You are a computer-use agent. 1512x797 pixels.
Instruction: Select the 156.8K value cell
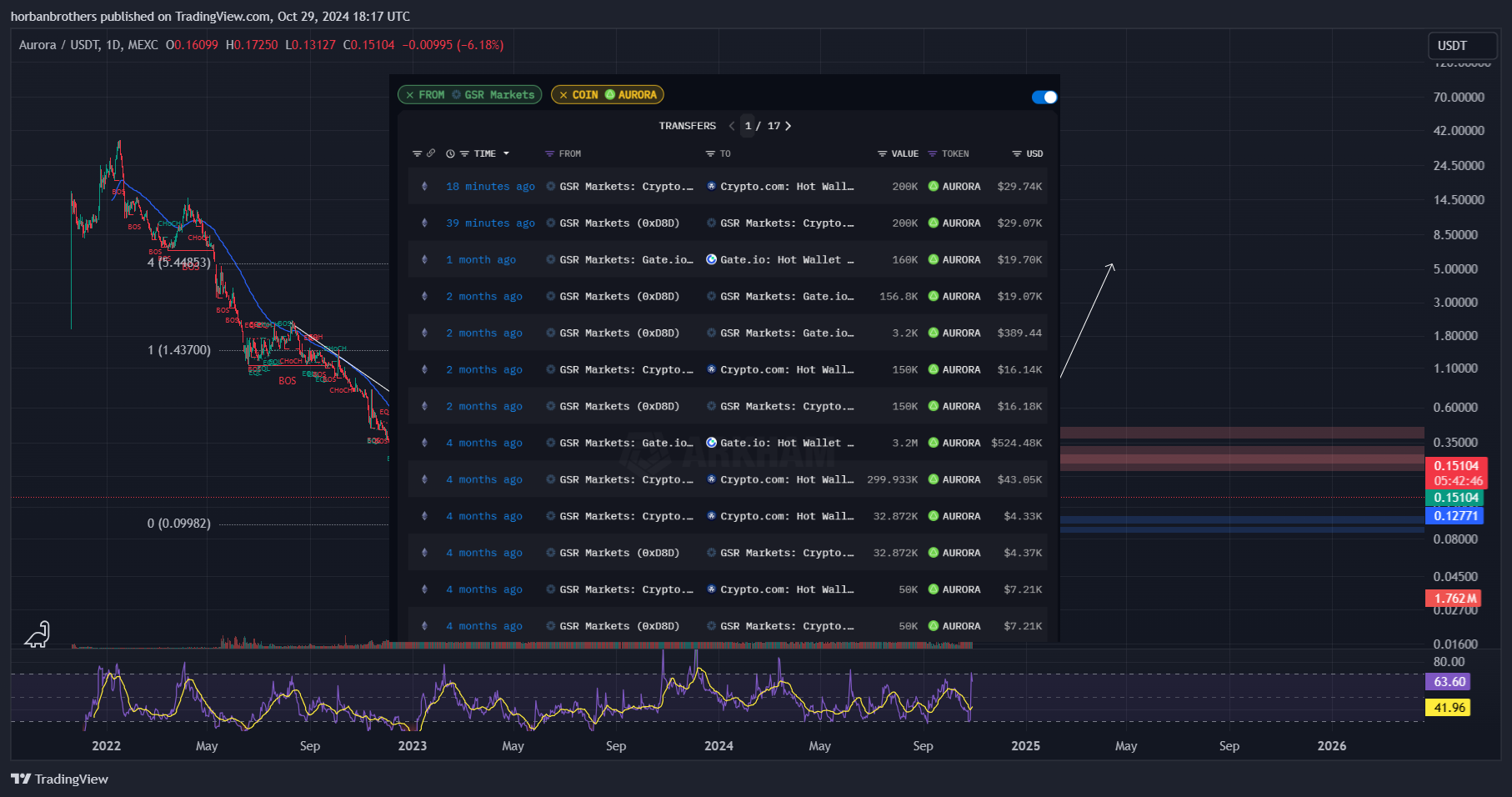(899, 297)
